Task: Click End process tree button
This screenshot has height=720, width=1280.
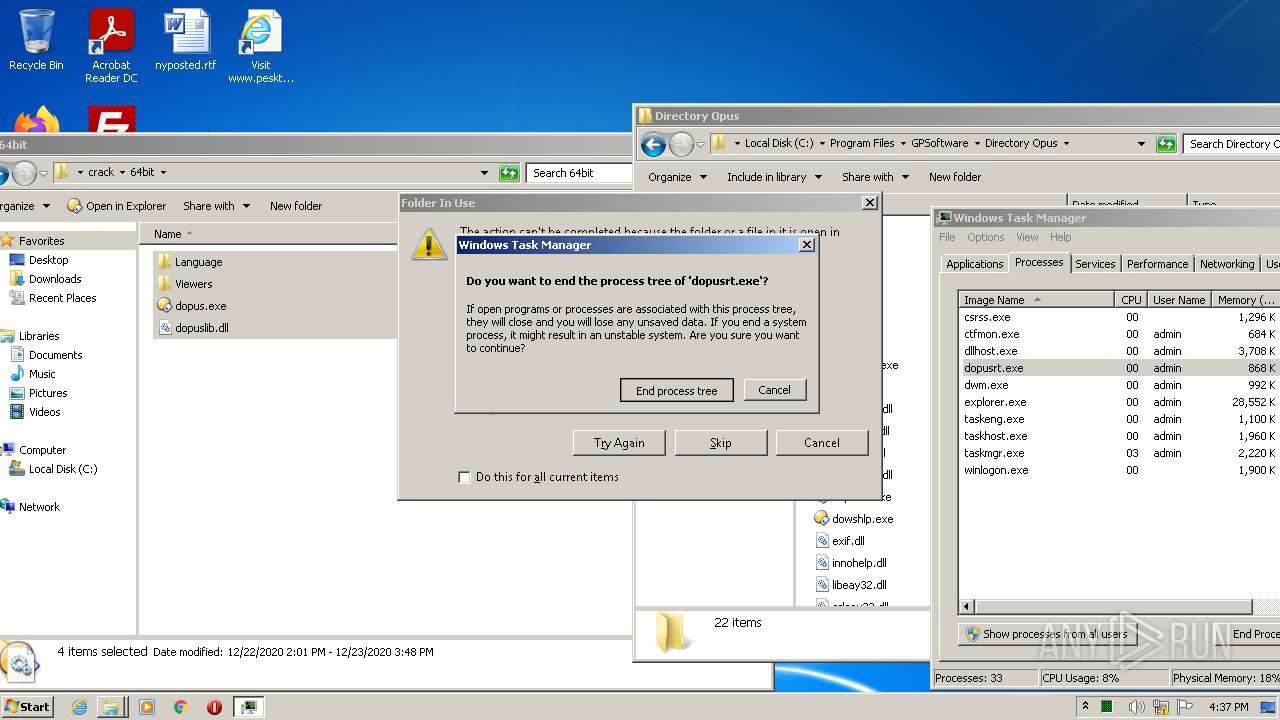Action: (677, 390)
